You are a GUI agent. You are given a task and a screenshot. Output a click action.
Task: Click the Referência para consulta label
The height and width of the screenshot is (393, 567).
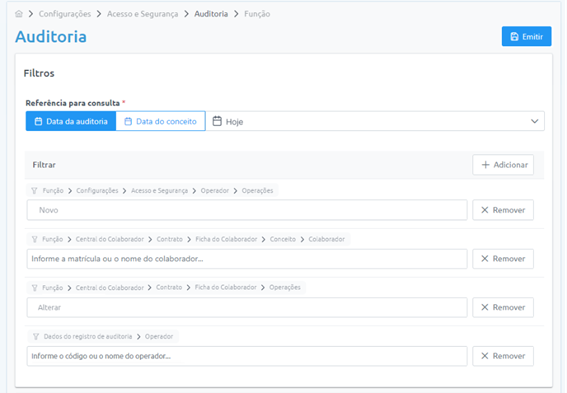point(73,103)
